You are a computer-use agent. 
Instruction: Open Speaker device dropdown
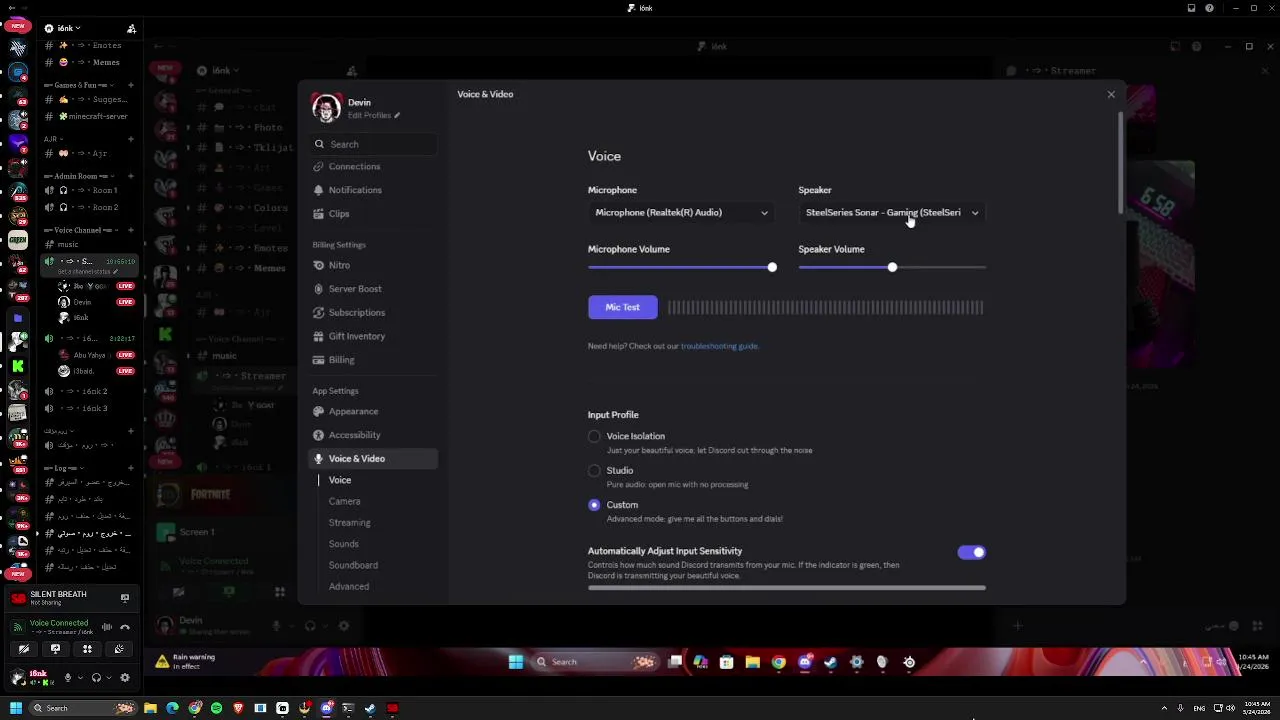[x=892, y=212]
